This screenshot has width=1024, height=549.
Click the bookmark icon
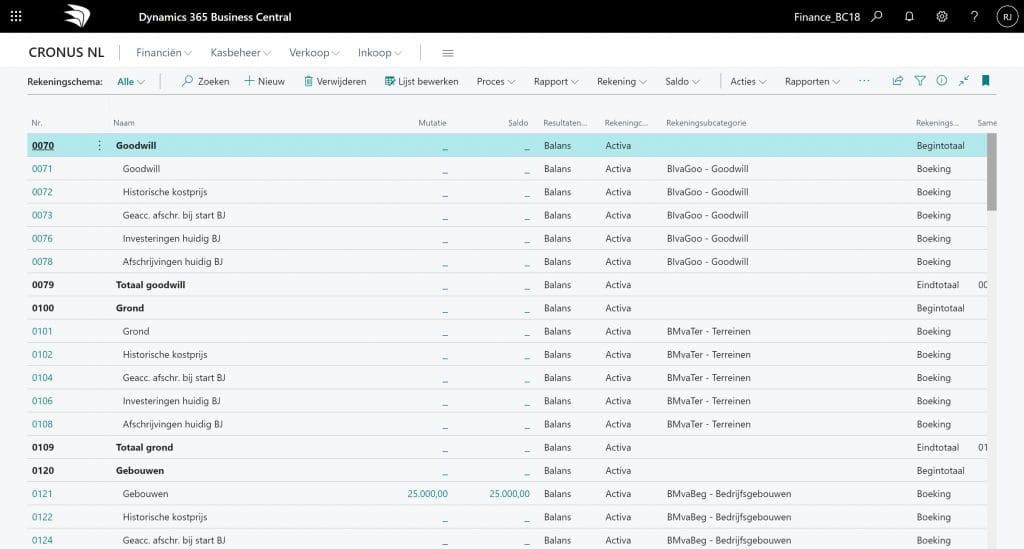click(x=986, y=81)
